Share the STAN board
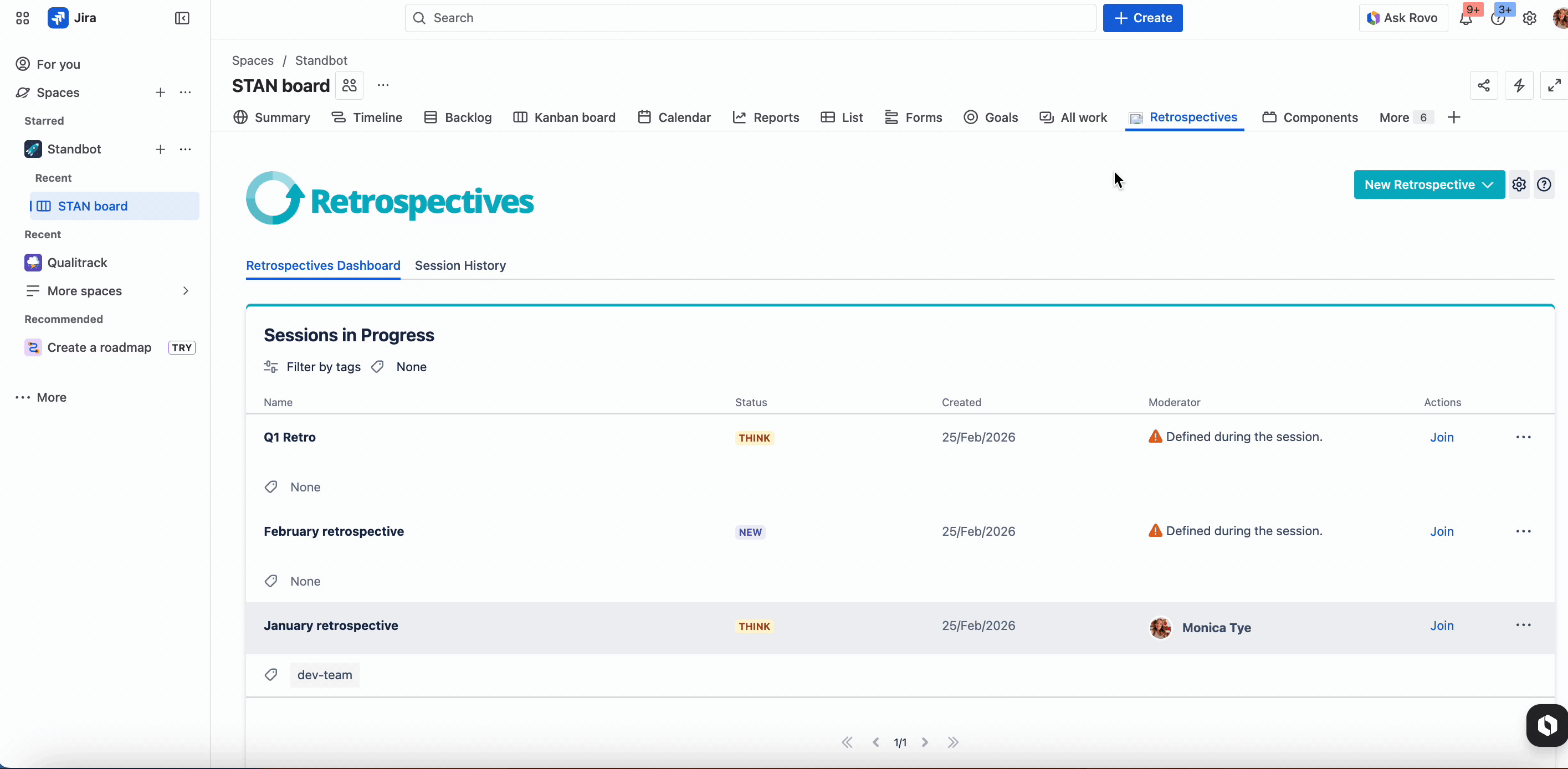Screen dimensions: 1568x769 click(x=1483, y=85)
